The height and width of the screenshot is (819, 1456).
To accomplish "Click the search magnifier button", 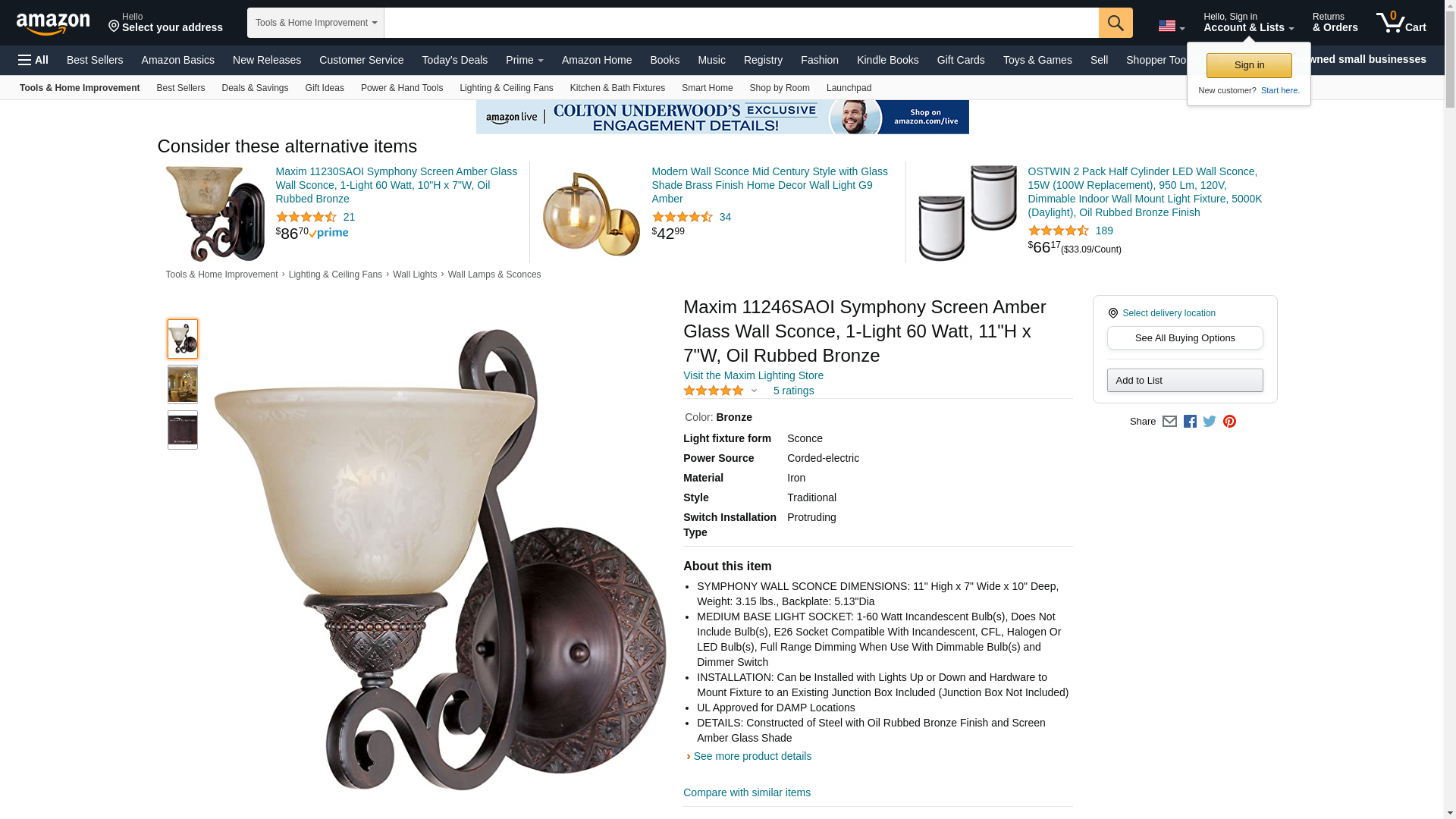I will click(x=1116, y=23).
